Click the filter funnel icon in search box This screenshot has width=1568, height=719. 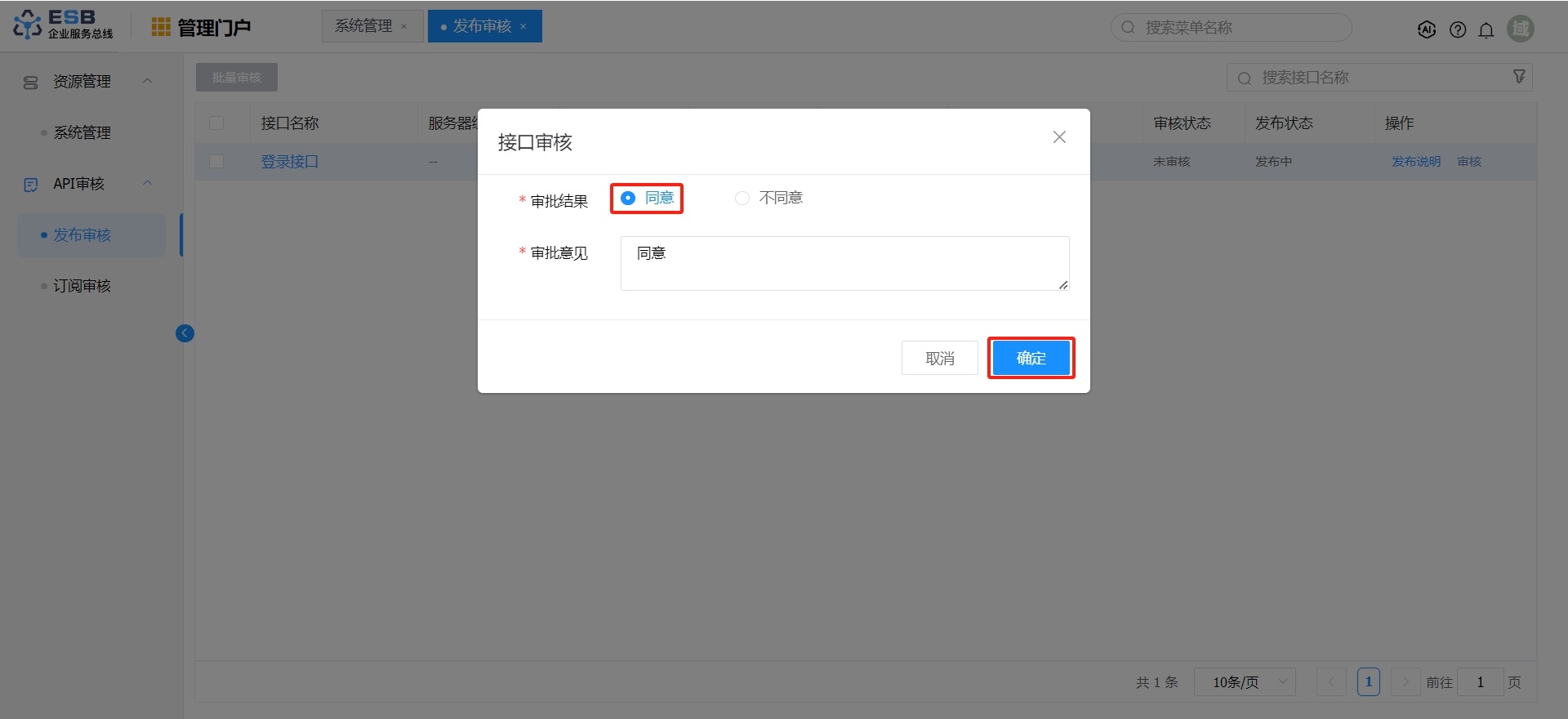pos(1519,77)
